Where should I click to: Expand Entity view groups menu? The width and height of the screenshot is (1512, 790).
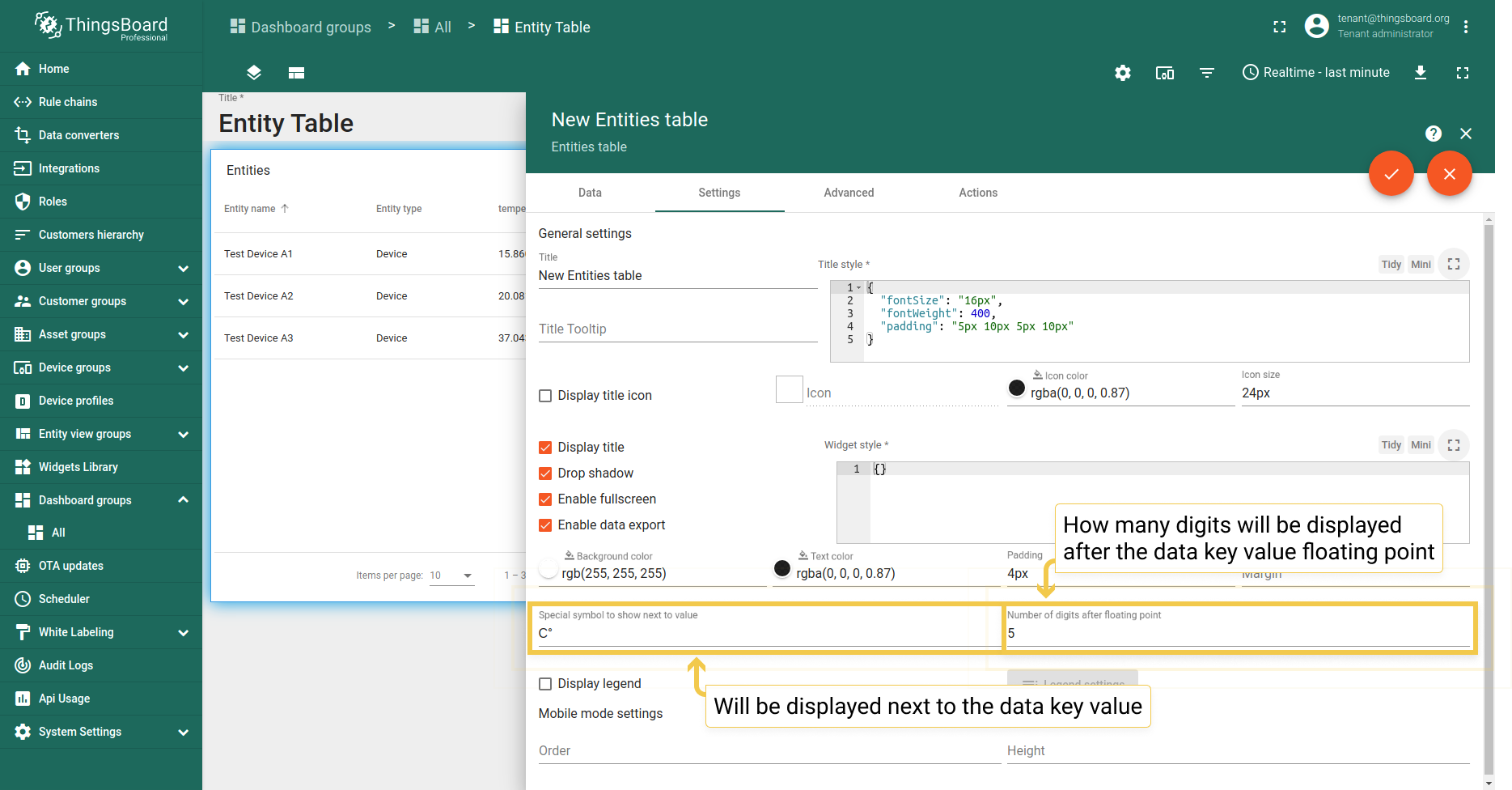[x=184, y=434]
